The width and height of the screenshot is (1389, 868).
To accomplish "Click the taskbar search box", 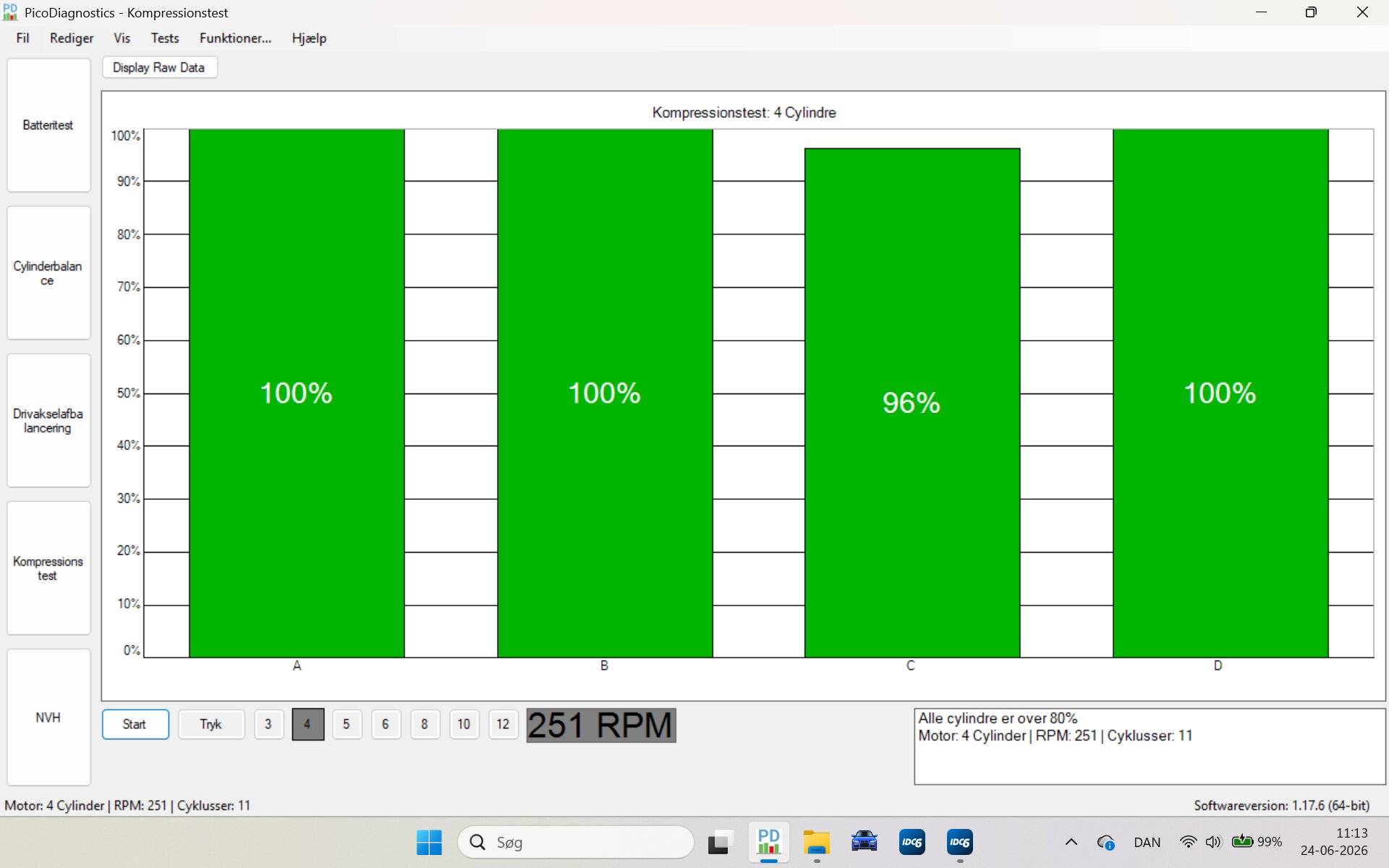I will click(576, 843).
